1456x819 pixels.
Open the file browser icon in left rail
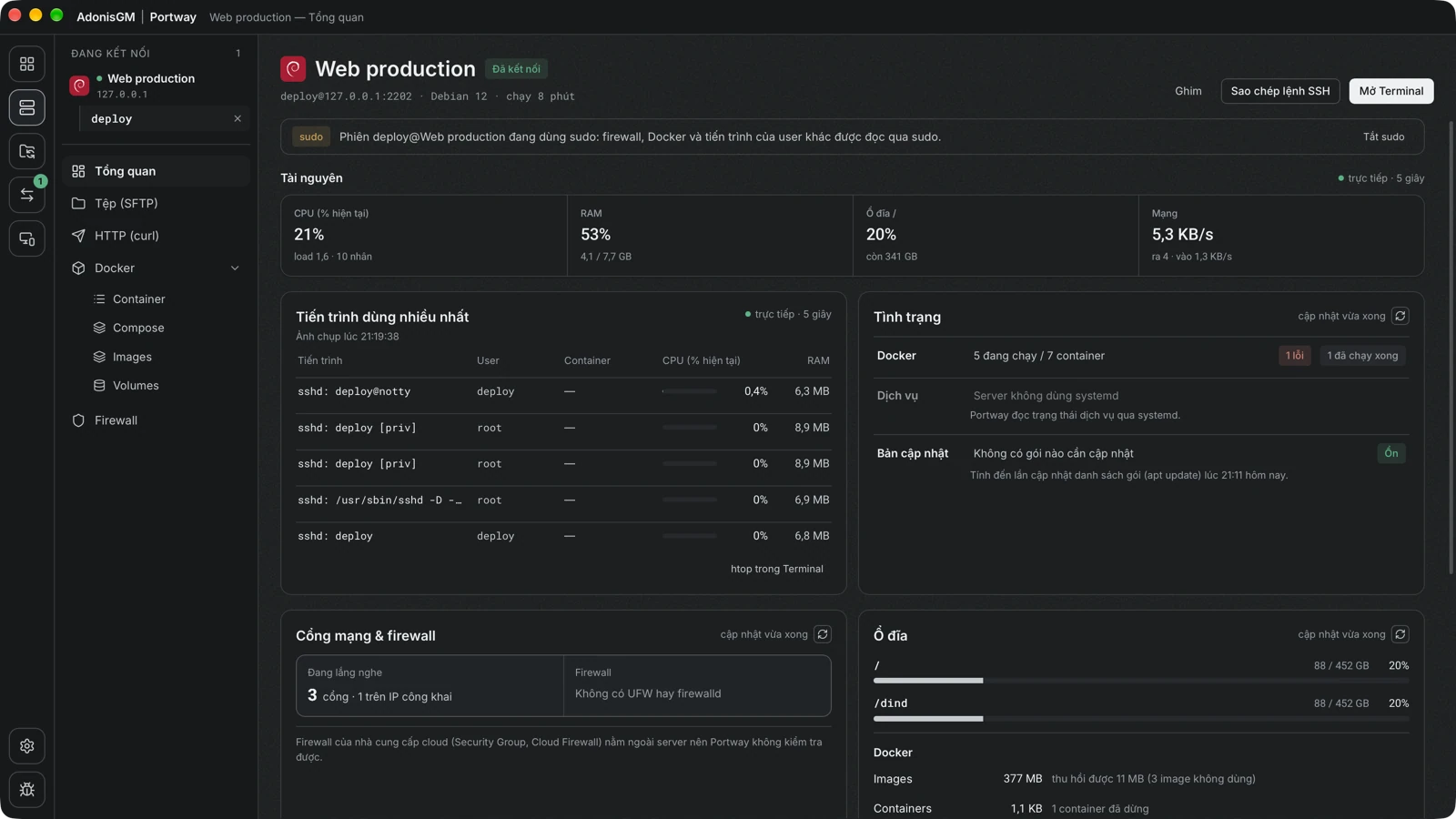point(27,151)
